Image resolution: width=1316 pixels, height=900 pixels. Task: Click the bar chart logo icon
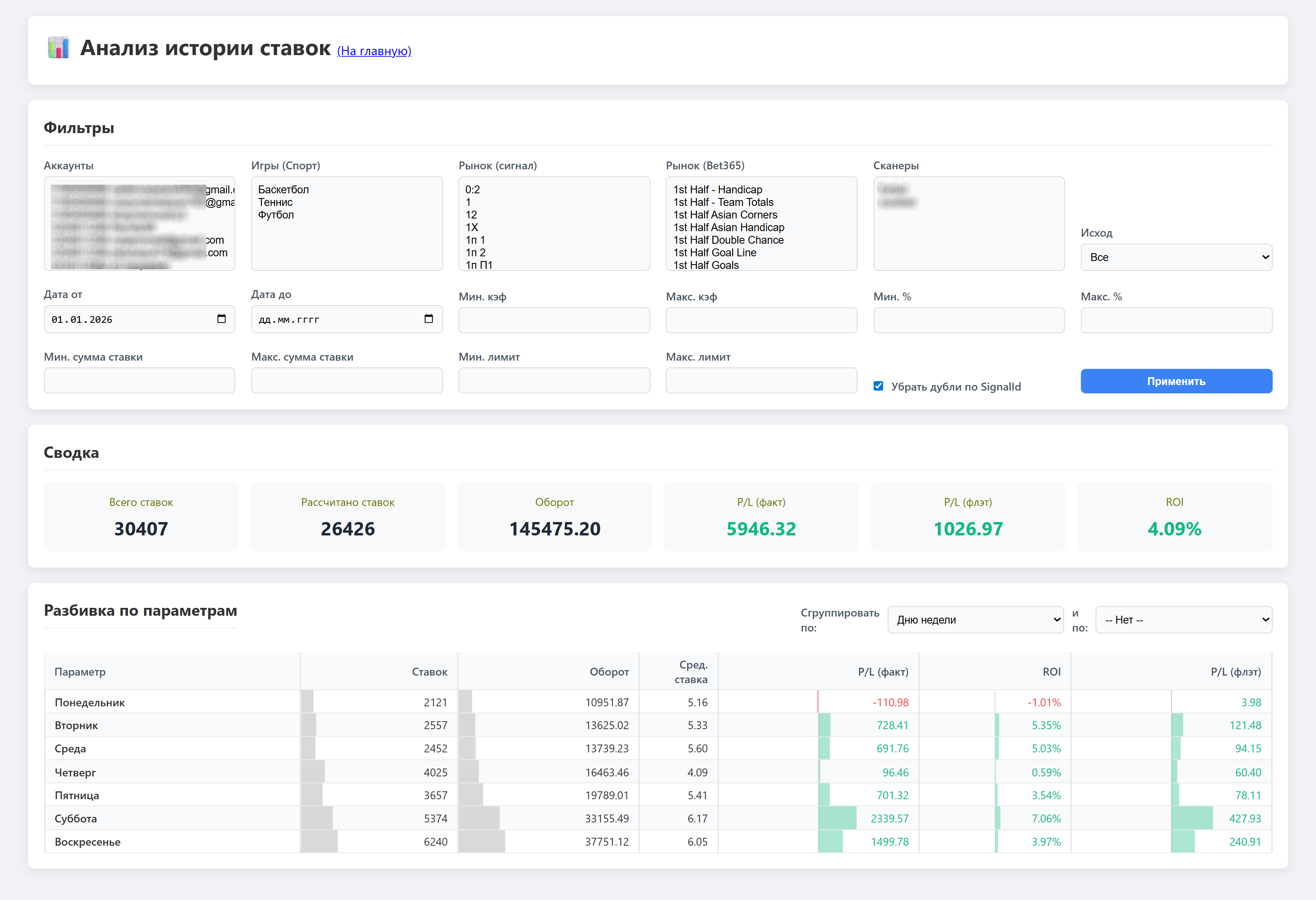pyautogui.click(x=58, y=48)
